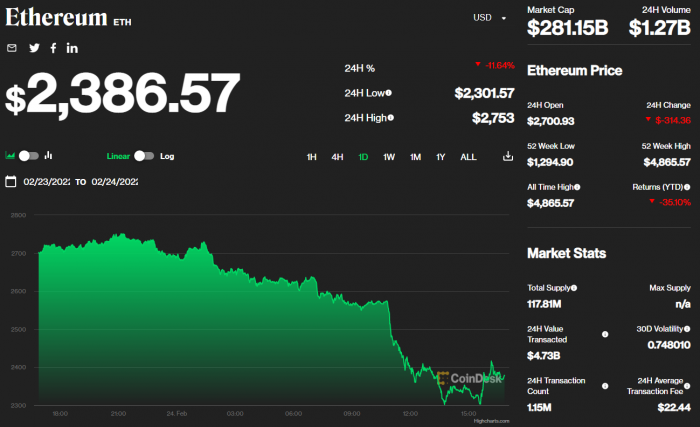Show info tooltip for 24H Low
Viewport: 700px width, 427px height.
[388, 93]
